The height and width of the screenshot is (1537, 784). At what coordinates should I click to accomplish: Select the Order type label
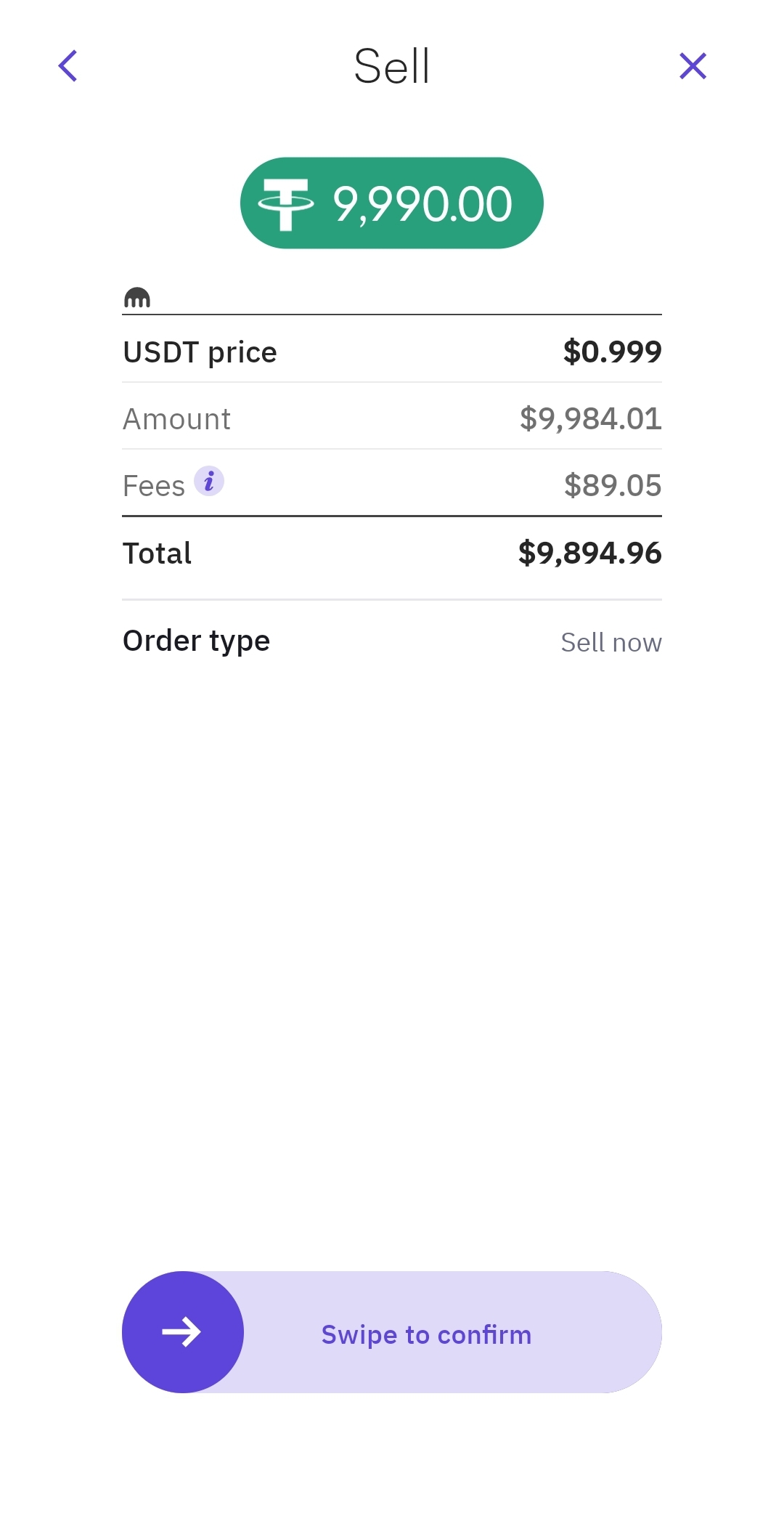pyautogui.click(x=196, y=641)
